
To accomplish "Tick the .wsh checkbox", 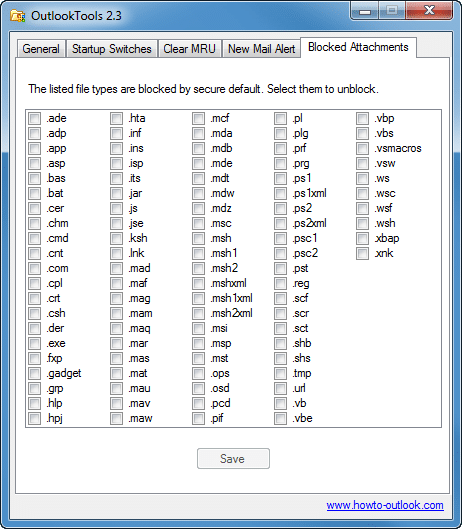I will [362, 223].
